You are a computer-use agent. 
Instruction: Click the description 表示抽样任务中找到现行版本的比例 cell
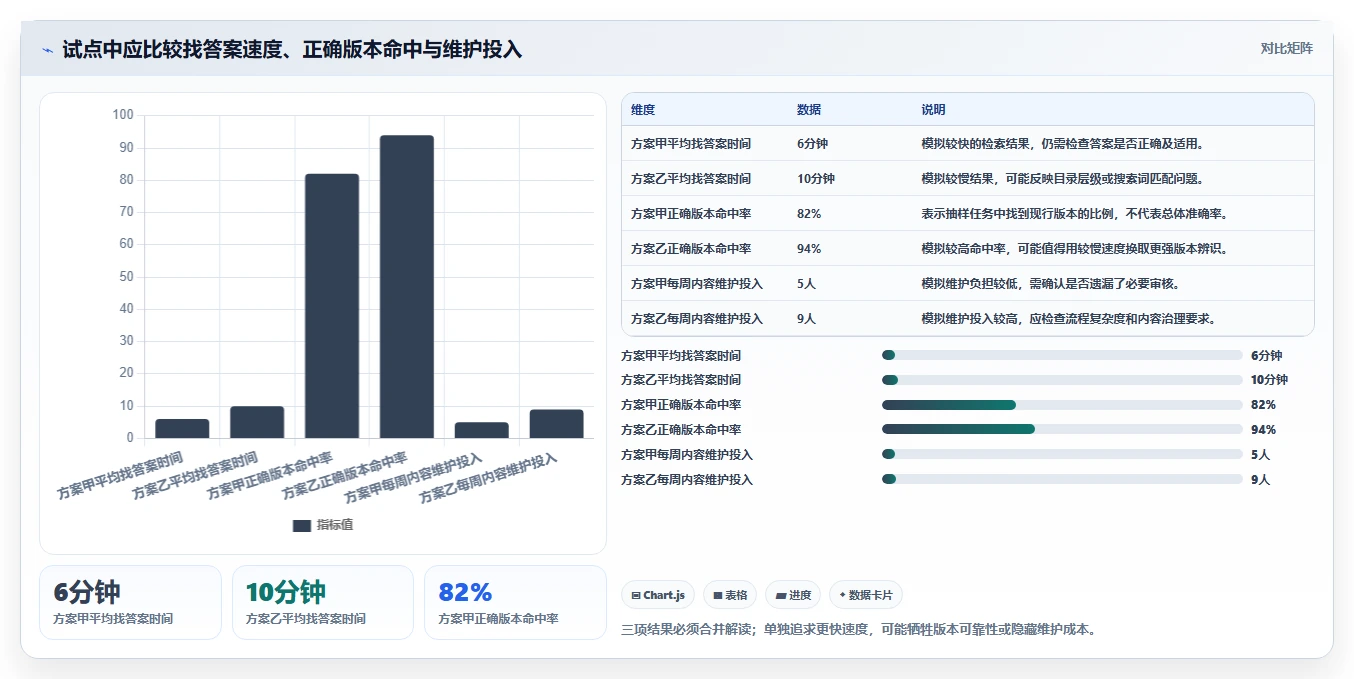tap(1074, 214)
